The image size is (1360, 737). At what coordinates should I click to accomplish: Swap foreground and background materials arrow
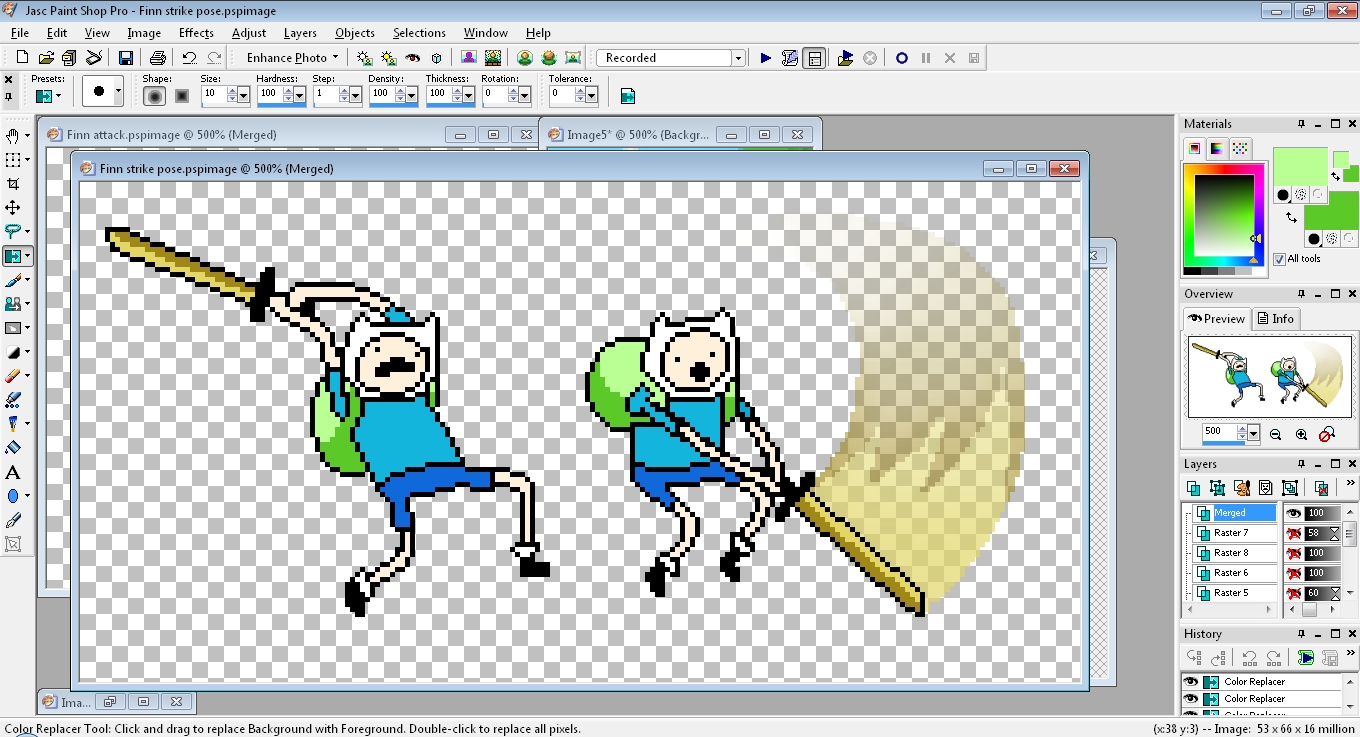(1292, 217)
